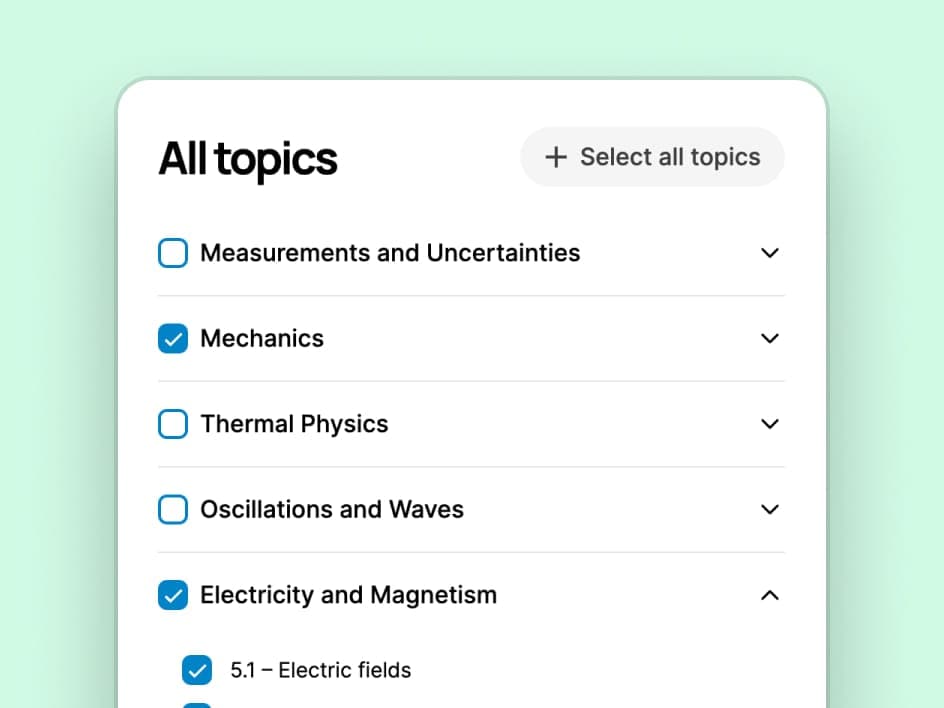
Task: Check the Measurements and Uncertainties checkbox
Action: [x=173, y=253]
